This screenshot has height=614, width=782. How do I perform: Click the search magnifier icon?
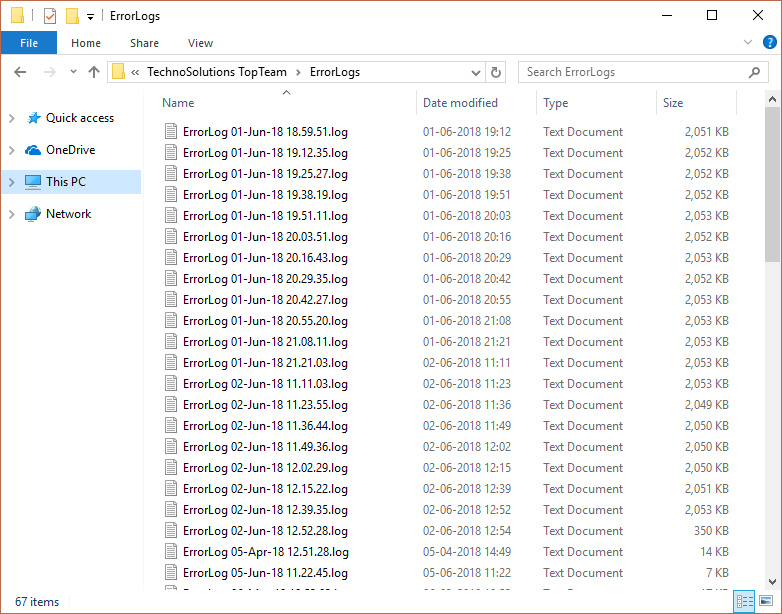755,72
